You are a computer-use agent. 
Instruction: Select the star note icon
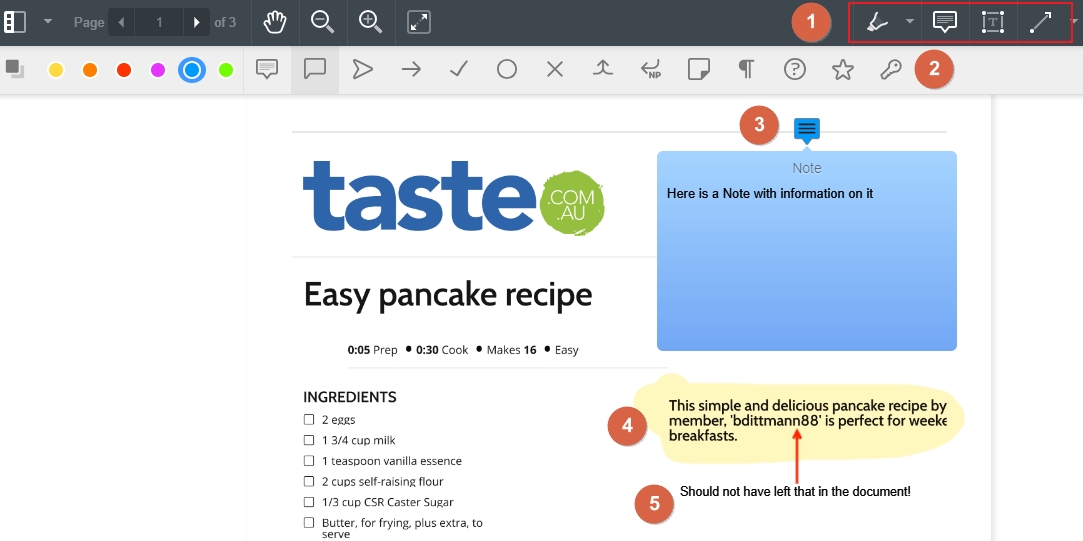[x=843, y=69]
